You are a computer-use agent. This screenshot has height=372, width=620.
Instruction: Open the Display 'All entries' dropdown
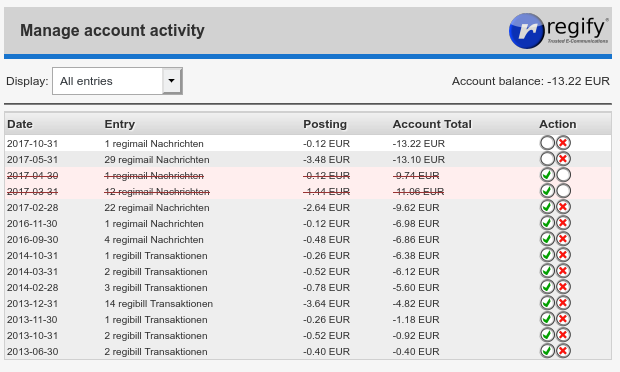[117, 81]
